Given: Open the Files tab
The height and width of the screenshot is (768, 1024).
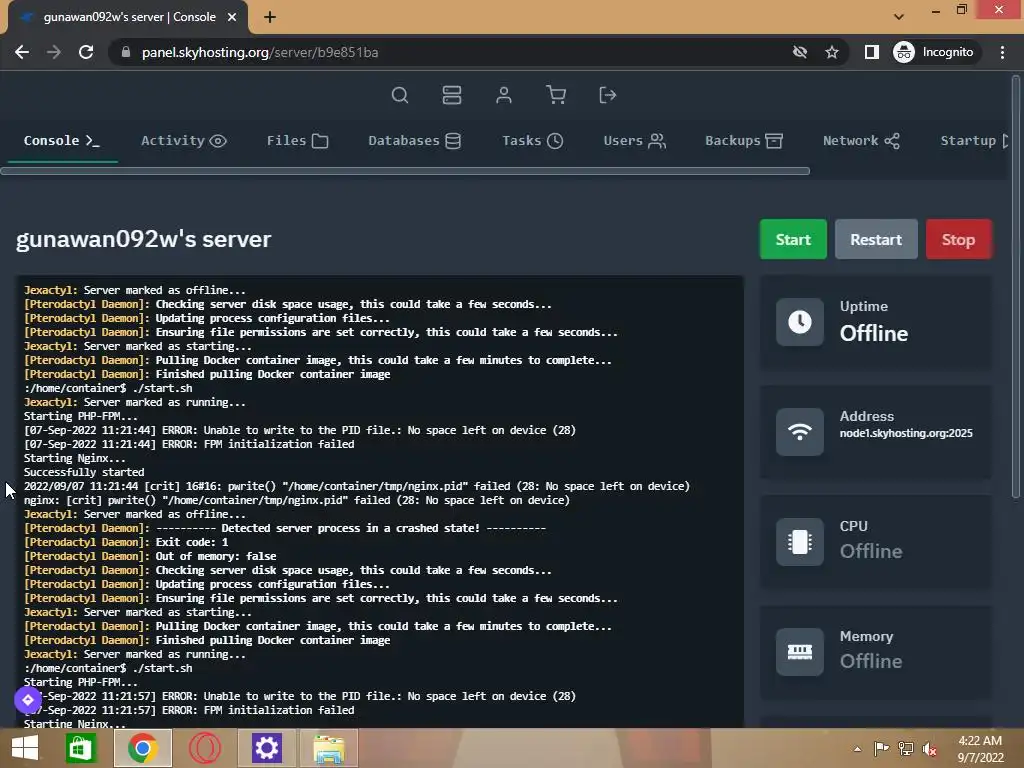Looking at the screenshot, I should click(297, 140).
